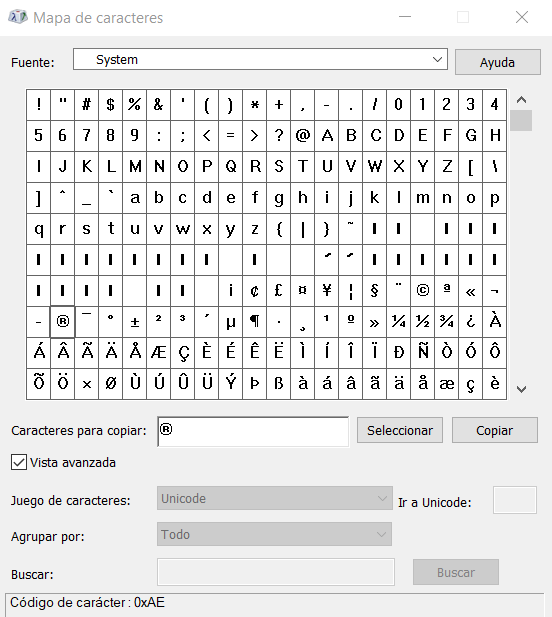Uncheck the Vista avanzada checkbox

18,462
